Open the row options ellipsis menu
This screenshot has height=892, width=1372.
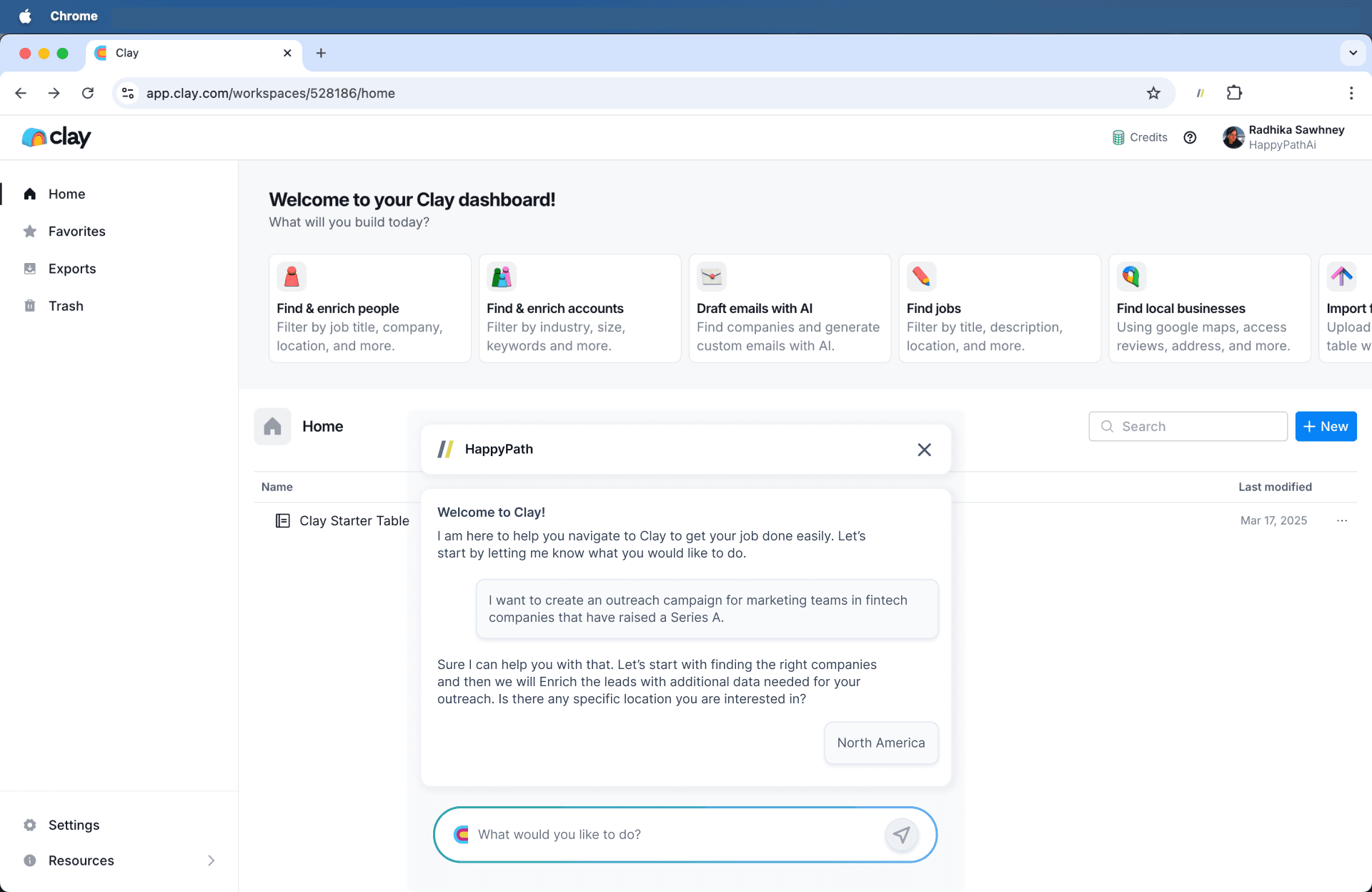pos(1342,520)
